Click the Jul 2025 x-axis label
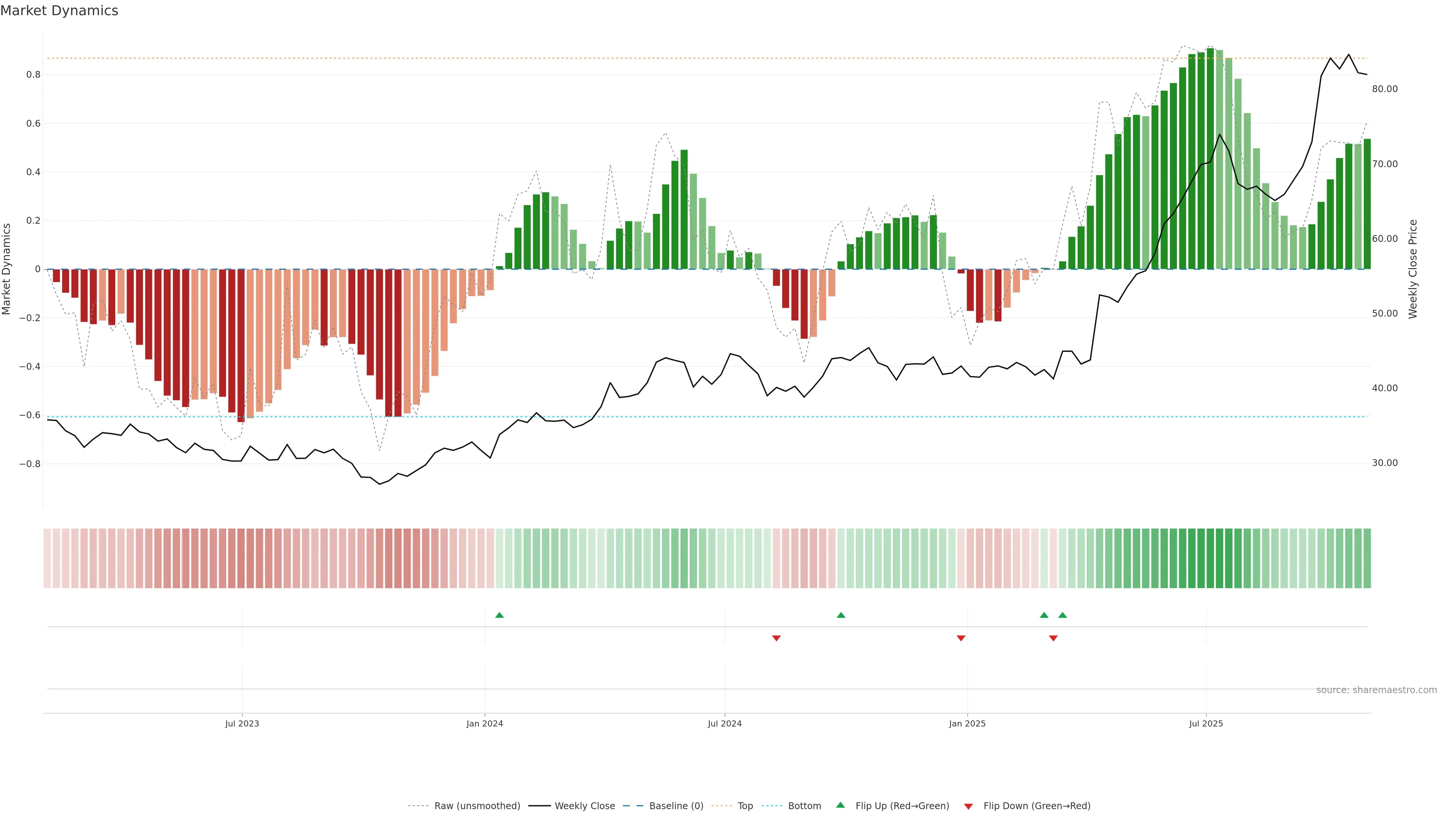This screenshot has width=1456, height=819. [1206, 723]
